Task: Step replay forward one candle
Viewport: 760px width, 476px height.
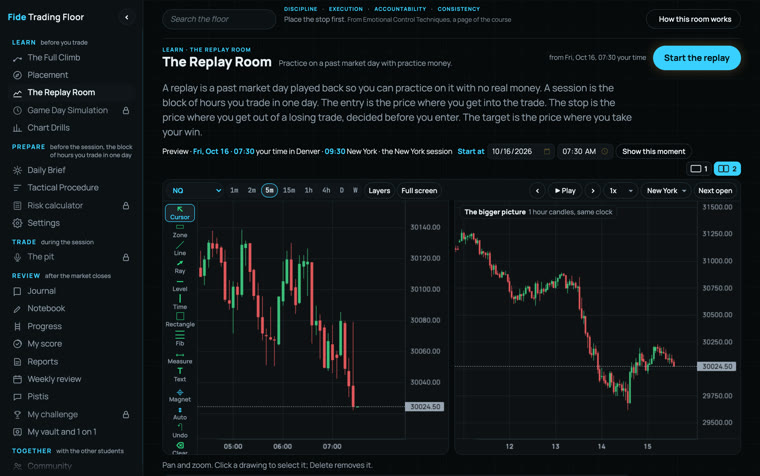Action: coord(593,191)
